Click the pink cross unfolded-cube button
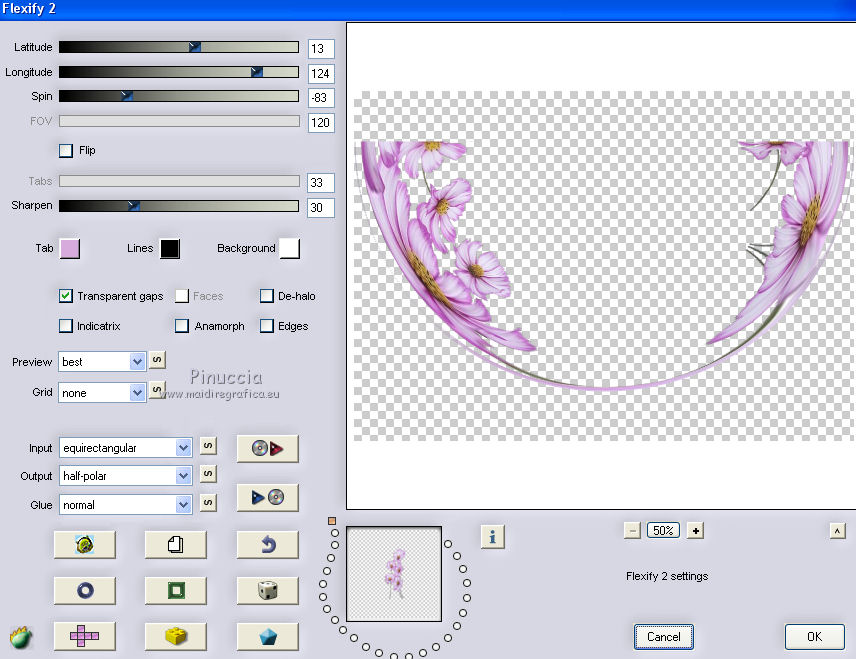The width and height of the screenshot is (856, 659). click(85, 636)
